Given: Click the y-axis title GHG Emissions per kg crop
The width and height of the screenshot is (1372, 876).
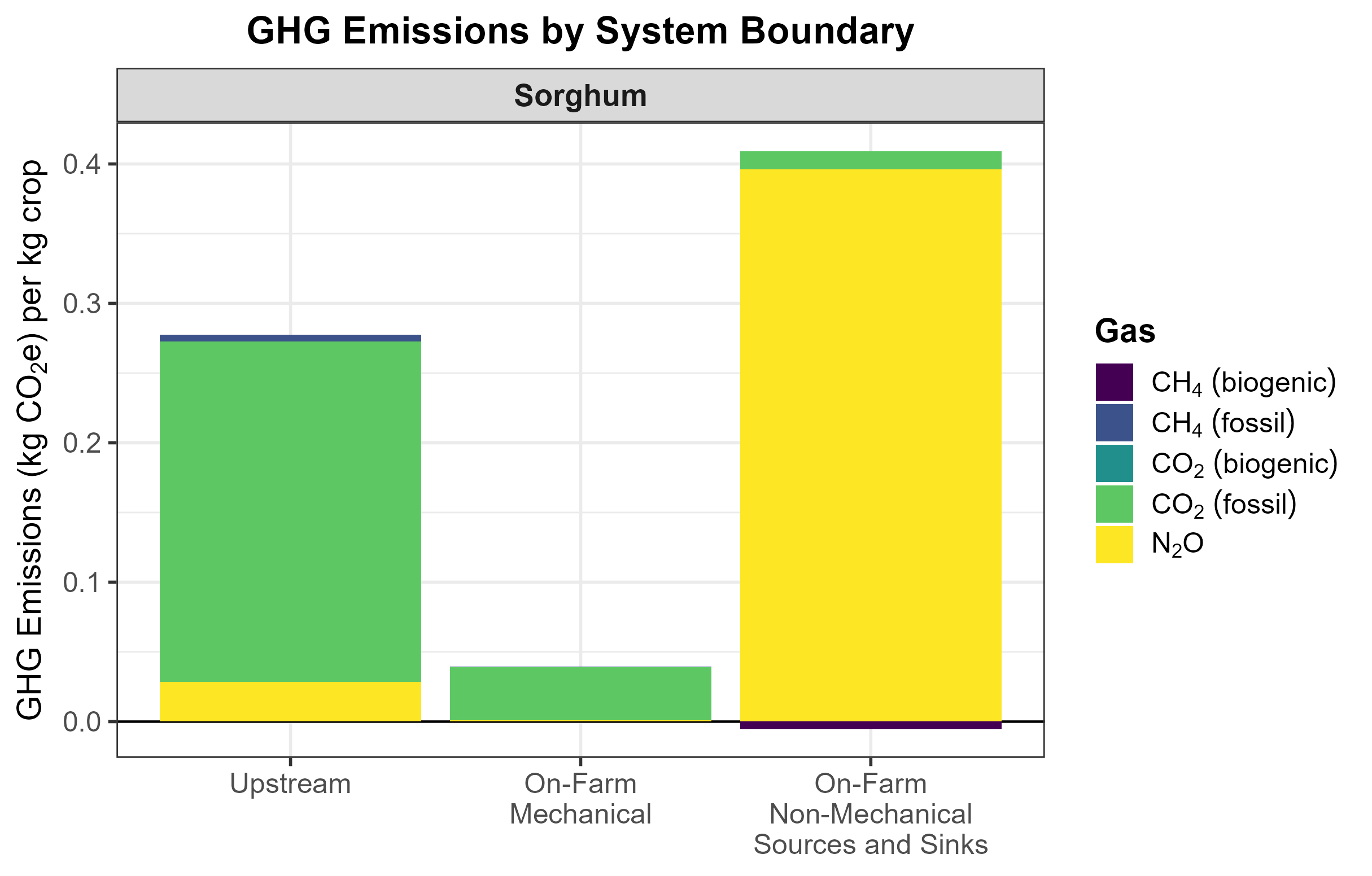Looking at the screenshot, I should click(29, 439).
